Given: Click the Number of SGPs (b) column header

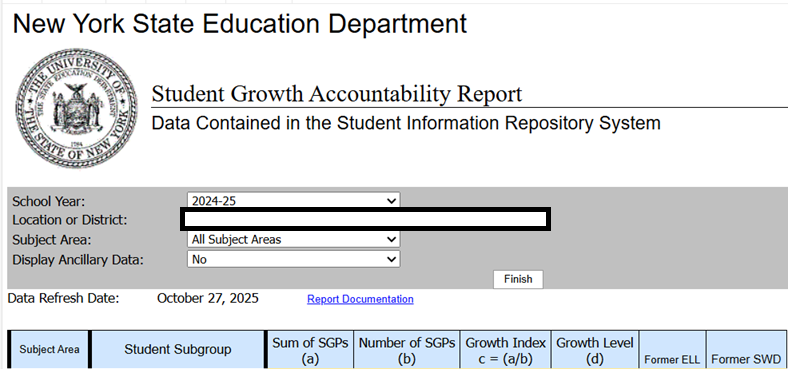Looking at the screenshot, I should 407,350.
